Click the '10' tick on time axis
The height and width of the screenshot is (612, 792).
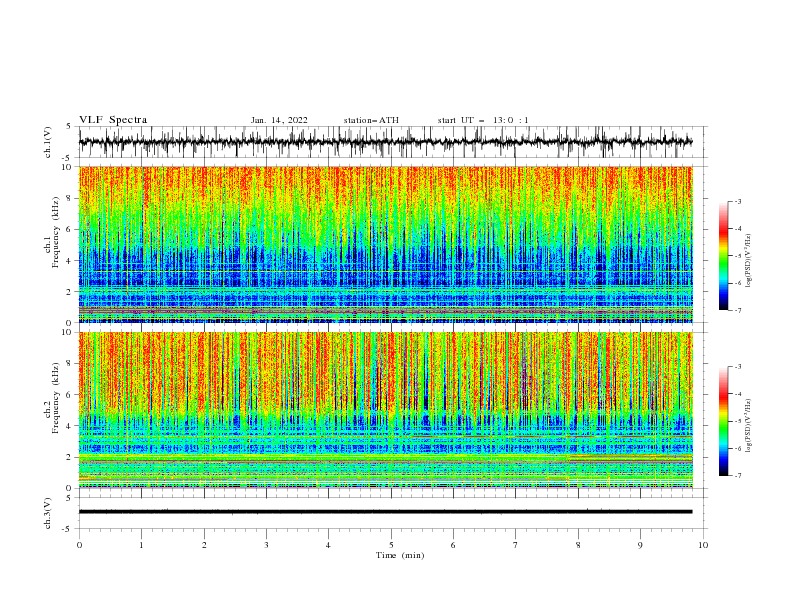tap(703, 545)
